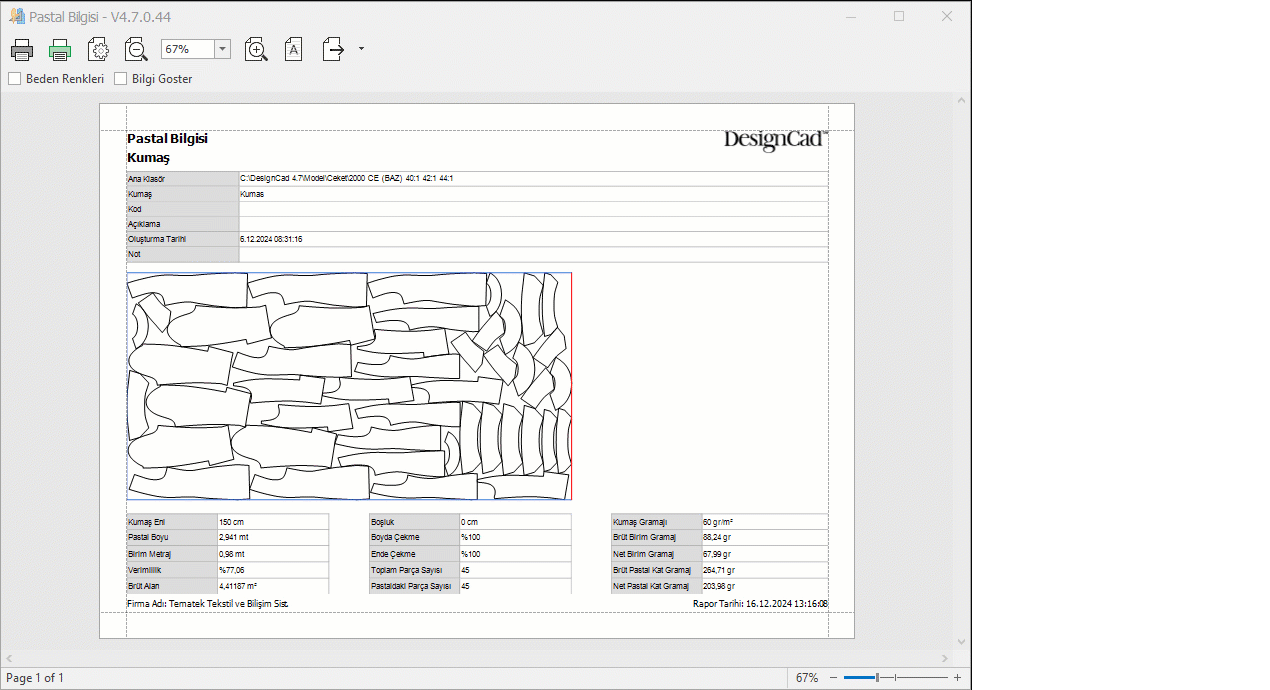Click the plus icon beside the zoom slider
This screenshot has width=1270, height=690.
coord(957,678)
